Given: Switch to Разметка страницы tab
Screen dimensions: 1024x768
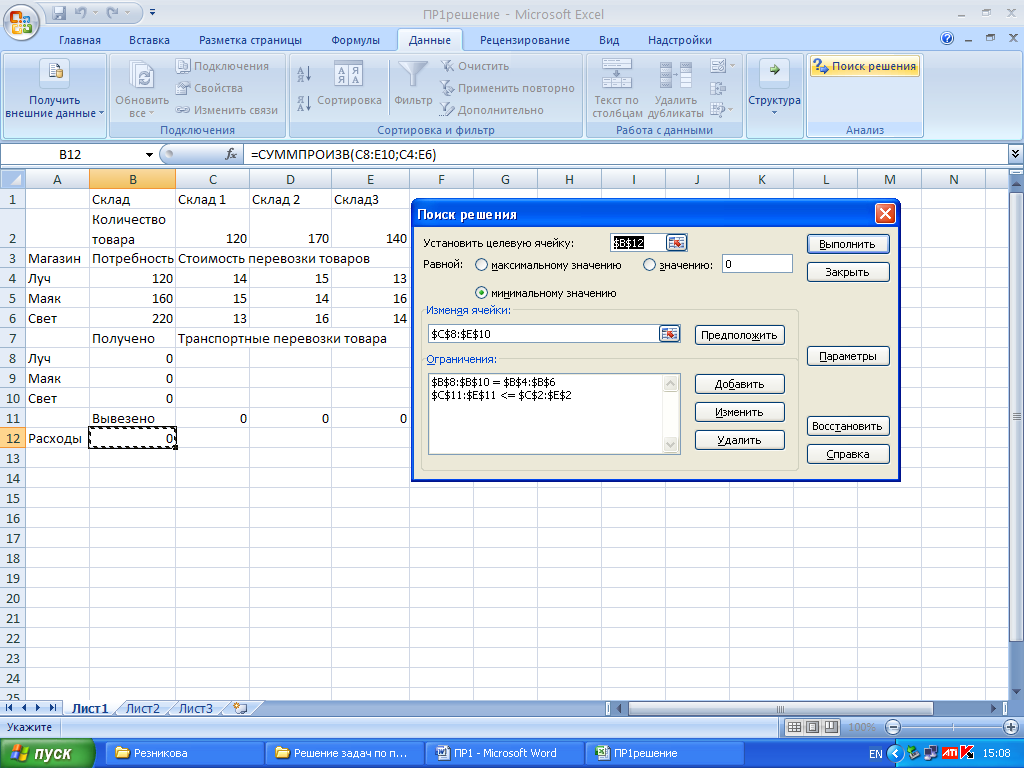Looking at the screenshot, I should 250,40.
